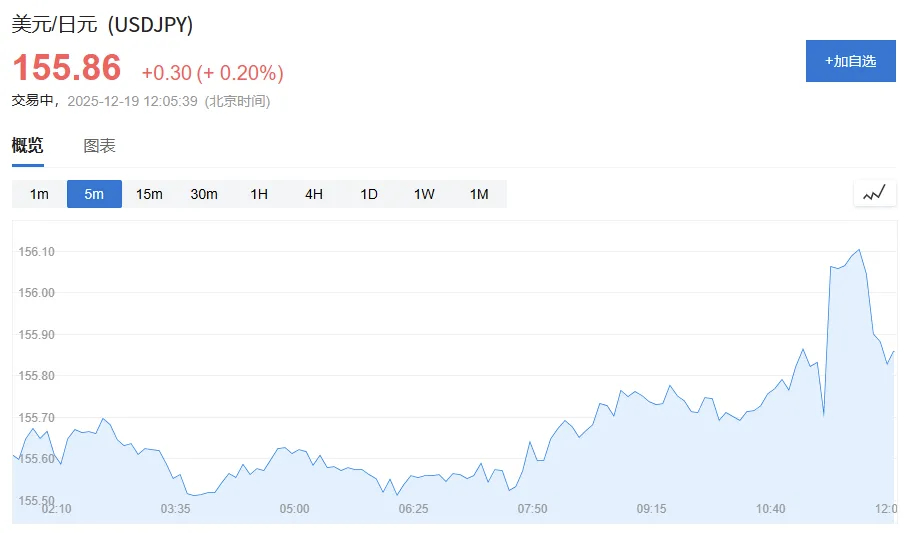
Task: Add USDJPY to watchlist with +加自选
Action: pyautogui.click(x=851, y=61)
